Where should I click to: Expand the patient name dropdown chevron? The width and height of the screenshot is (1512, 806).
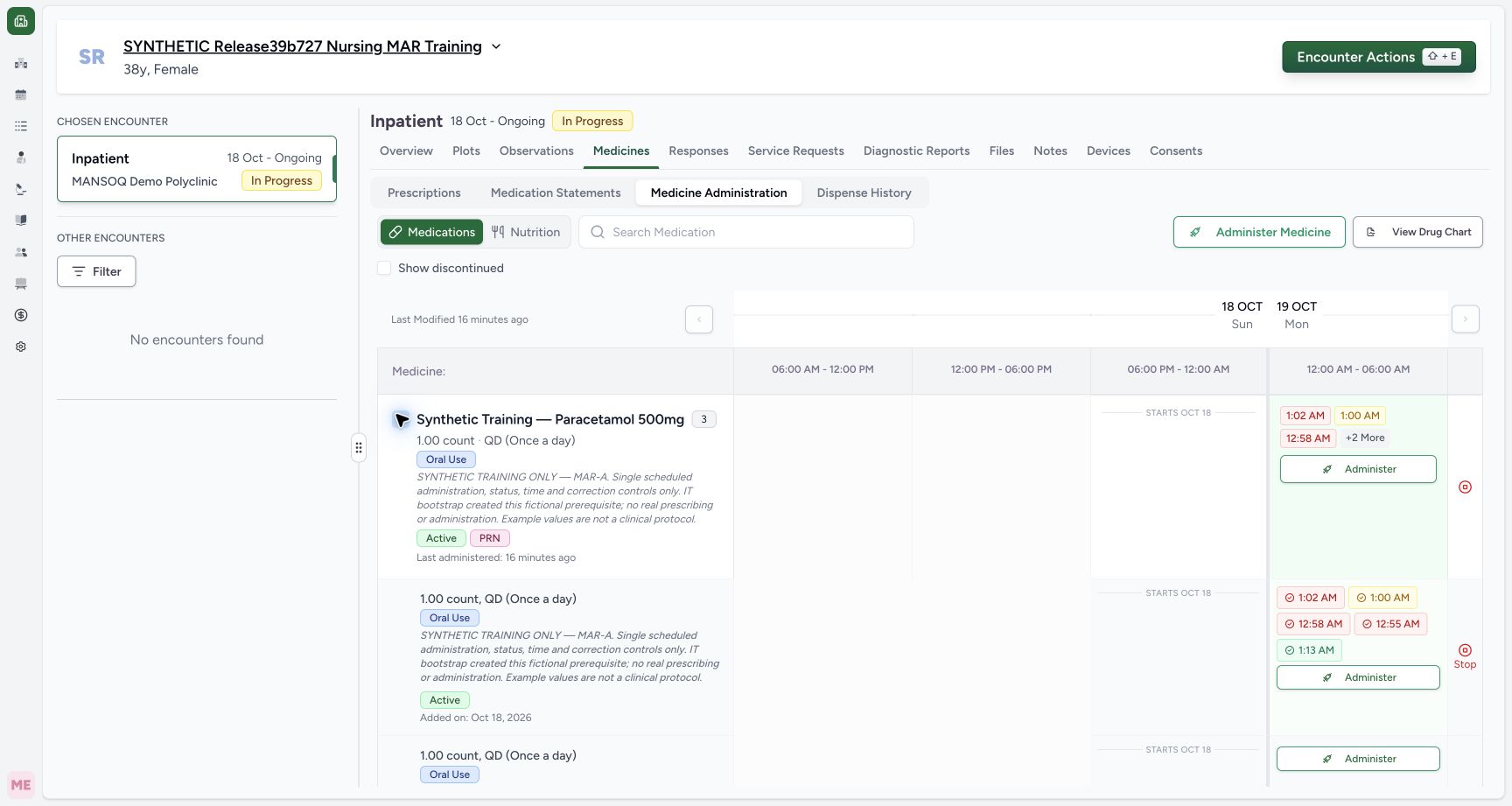click(496, 46)
